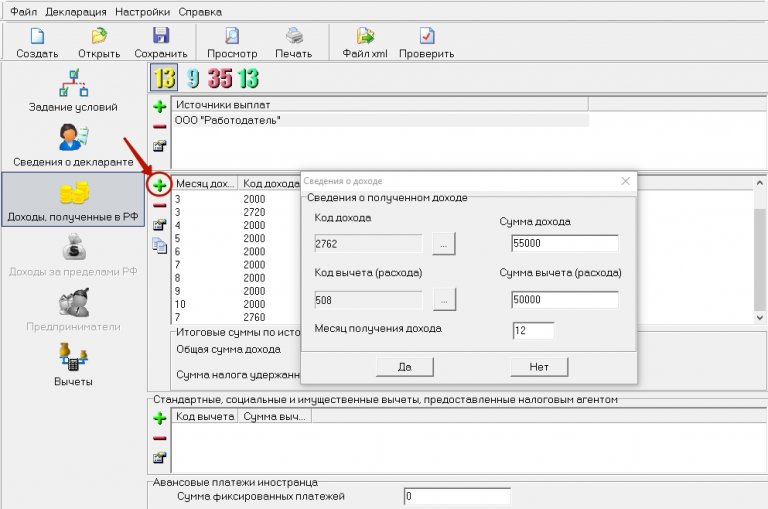Open Код вычета selection ellipsis button
The width and height of the screenshot is (768, 509).
[x=445, y=299]
